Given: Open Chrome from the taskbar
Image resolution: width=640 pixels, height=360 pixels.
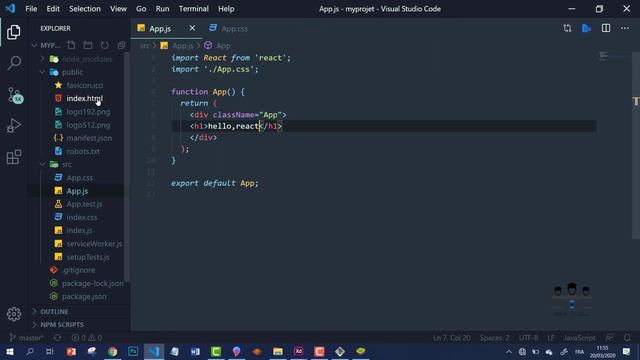Looking at the screenshot, I should pos(112,351).
